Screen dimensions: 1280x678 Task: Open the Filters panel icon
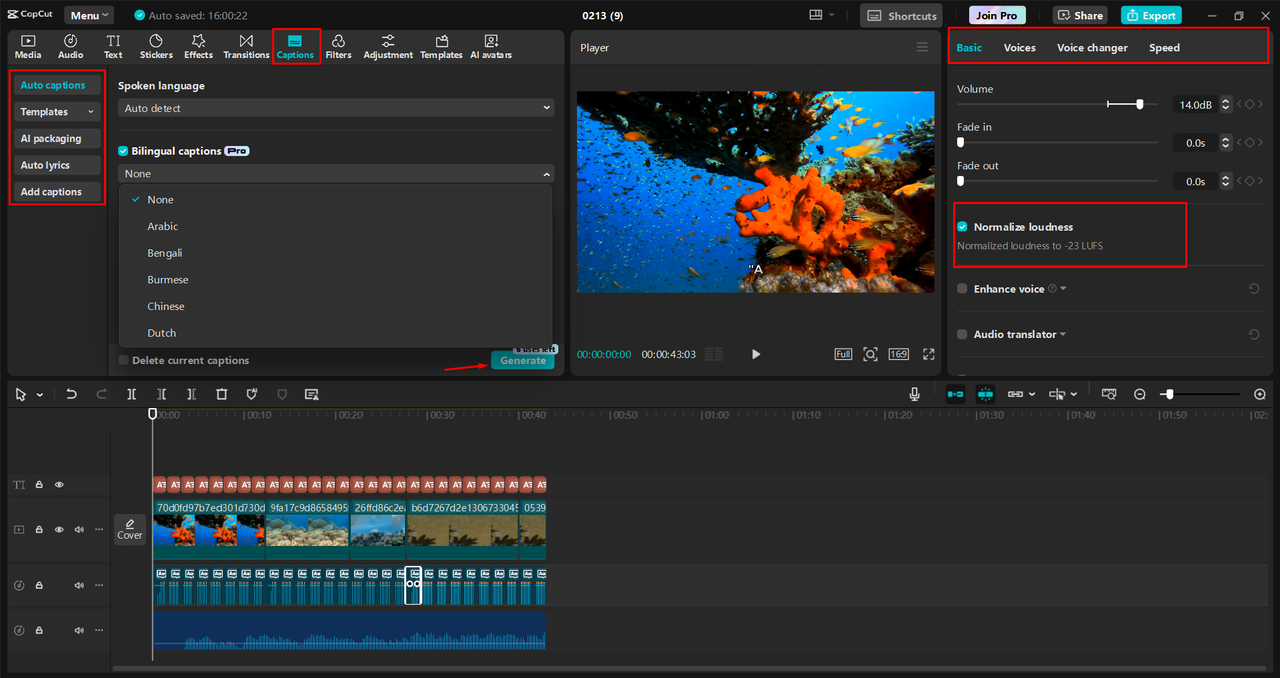tap(338, 46)
